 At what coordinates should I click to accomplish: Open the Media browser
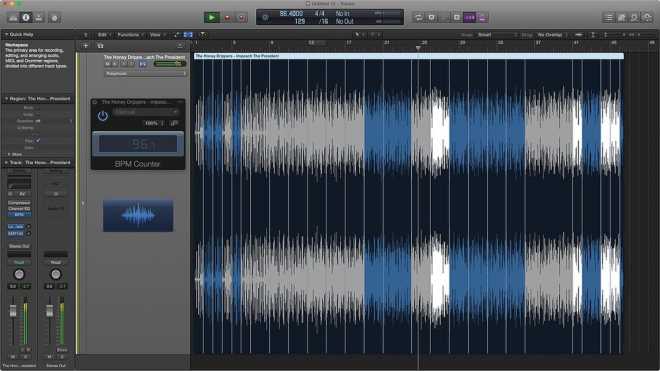click(647, 17)
